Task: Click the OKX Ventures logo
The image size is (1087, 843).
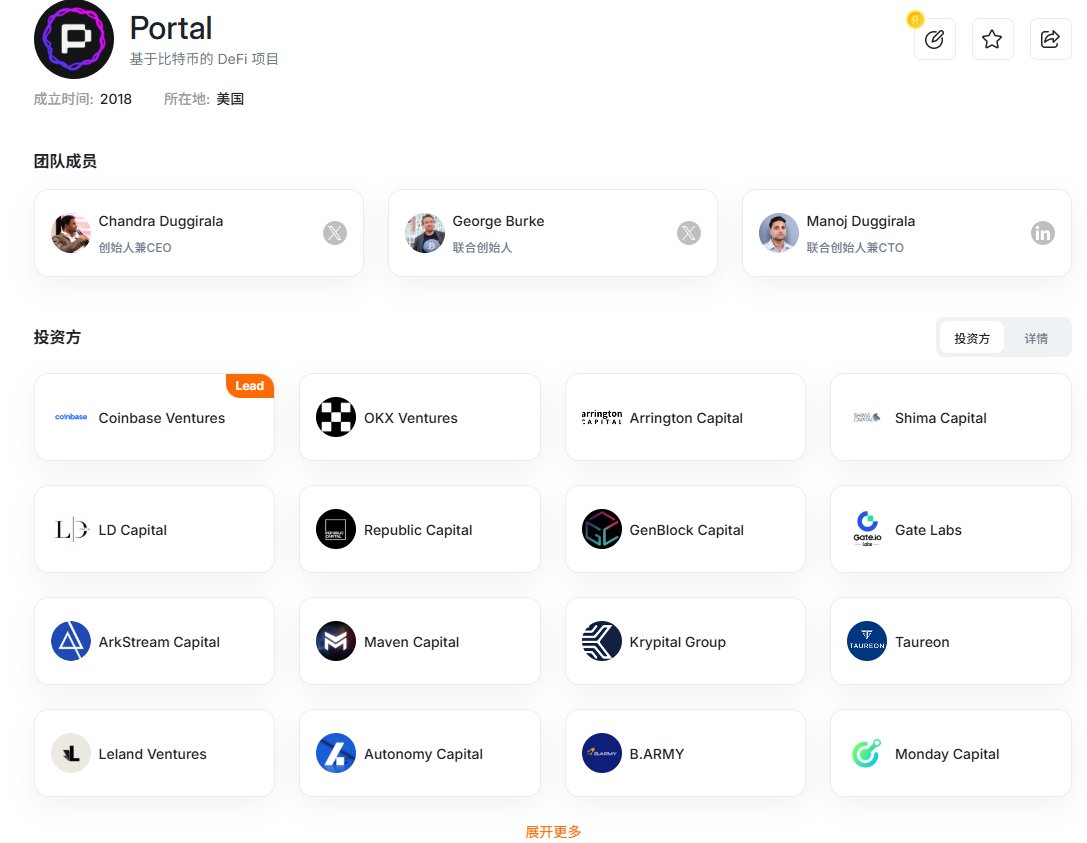Action: 335,418
